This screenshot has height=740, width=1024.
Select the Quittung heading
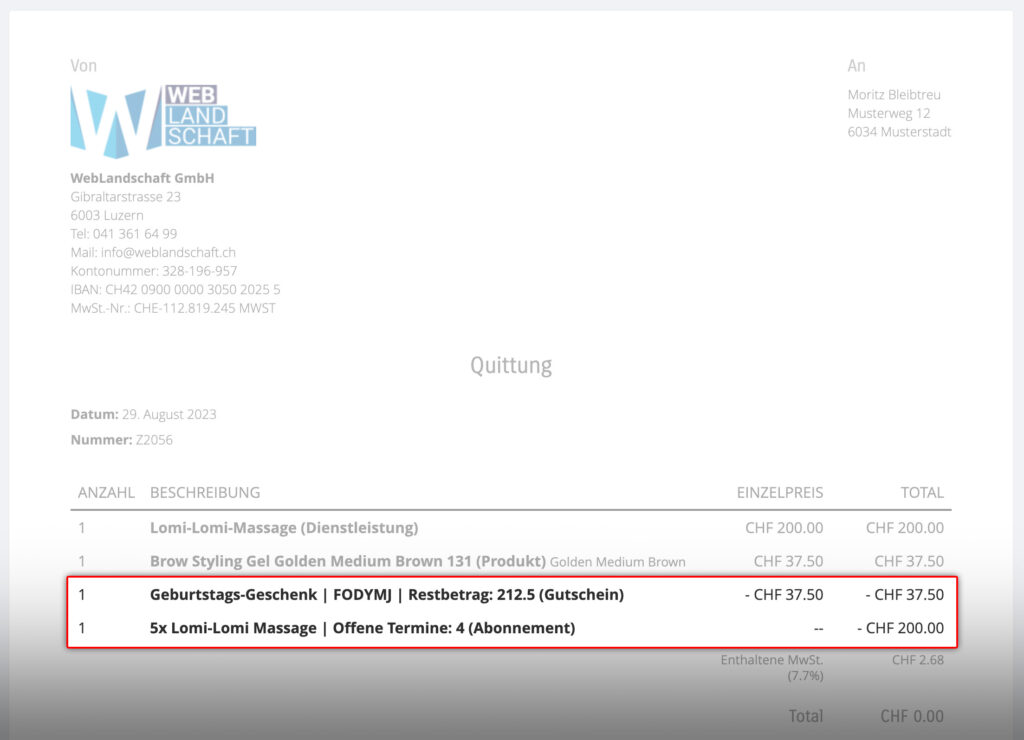click(511, 366)
